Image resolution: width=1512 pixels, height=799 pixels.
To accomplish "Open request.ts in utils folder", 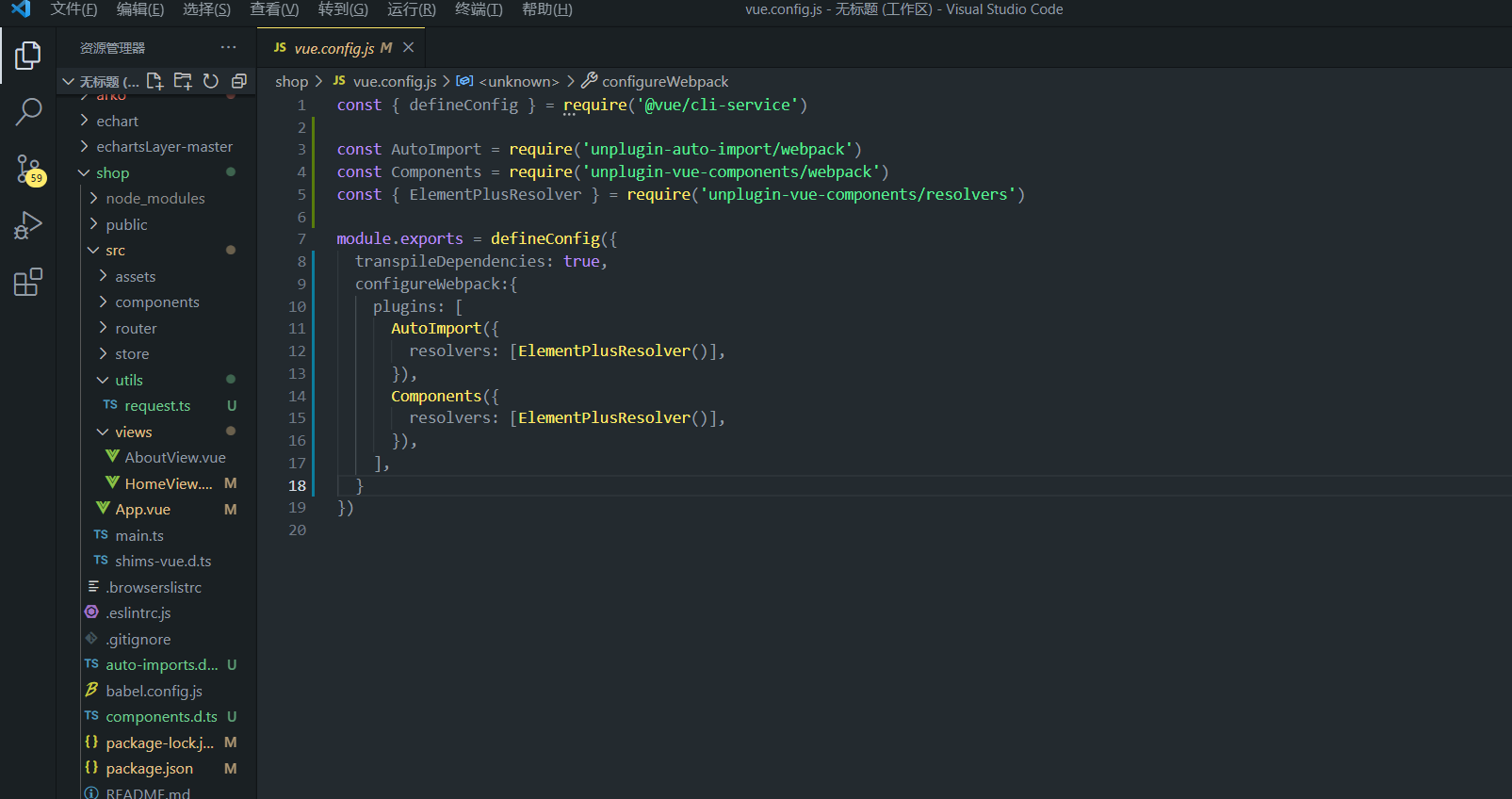I will (x=156, y=406).
